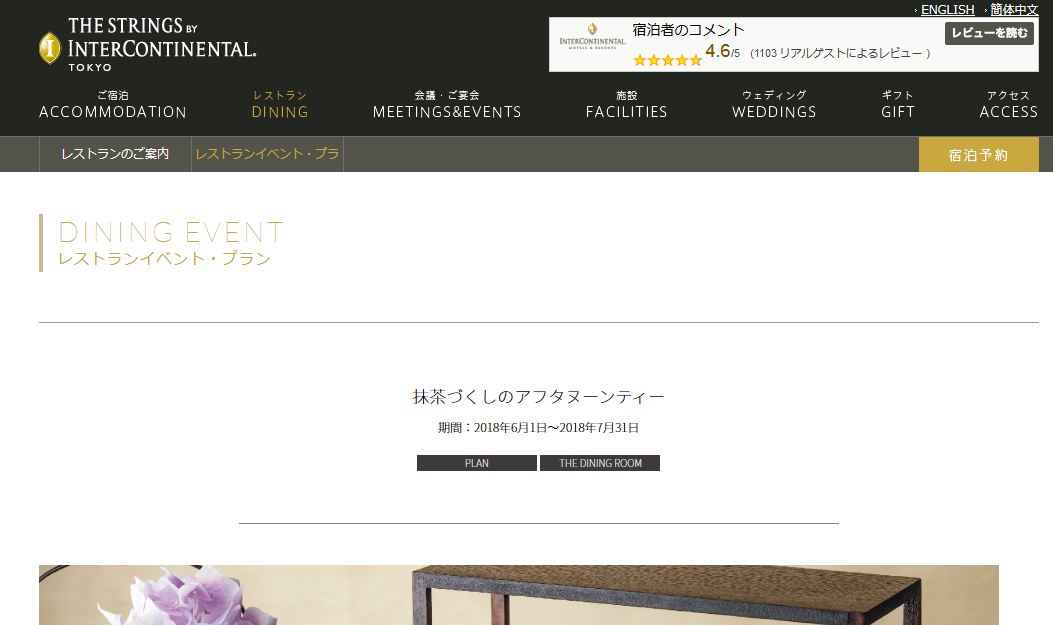Switch site language to 簡体中文
The image size is (1053, 625).
click(1014, 9)
